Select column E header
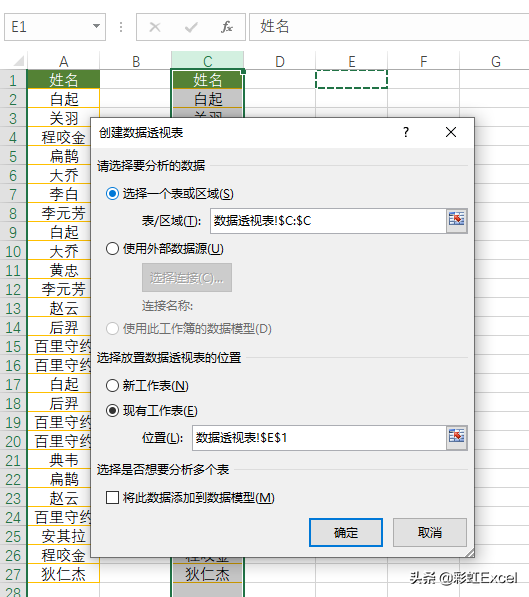The image size is (529, 597). (352, 61)
